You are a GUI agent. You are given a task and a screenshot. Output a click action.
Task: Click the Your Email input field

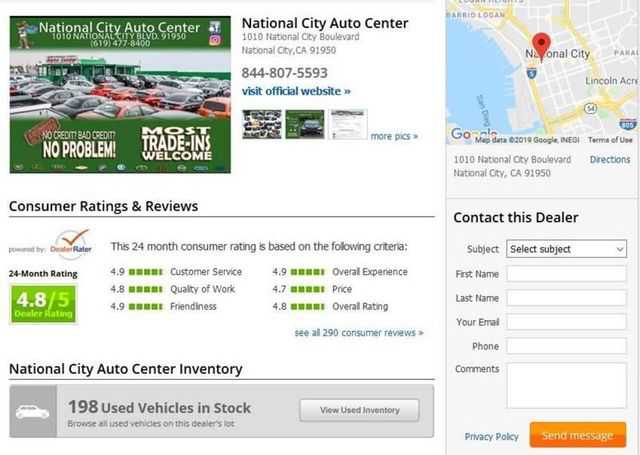(566, 322)
